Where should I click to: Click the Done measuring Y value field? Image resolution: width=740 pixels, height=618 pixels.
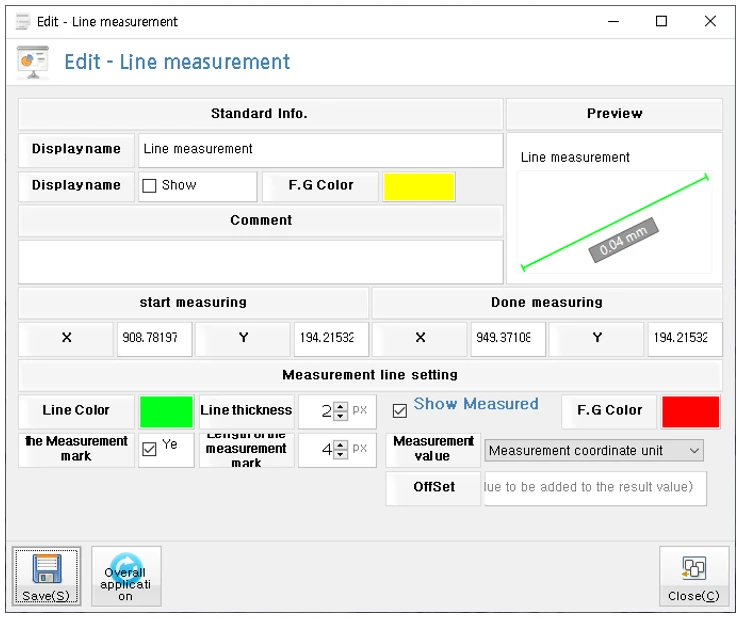coord(685,339)
